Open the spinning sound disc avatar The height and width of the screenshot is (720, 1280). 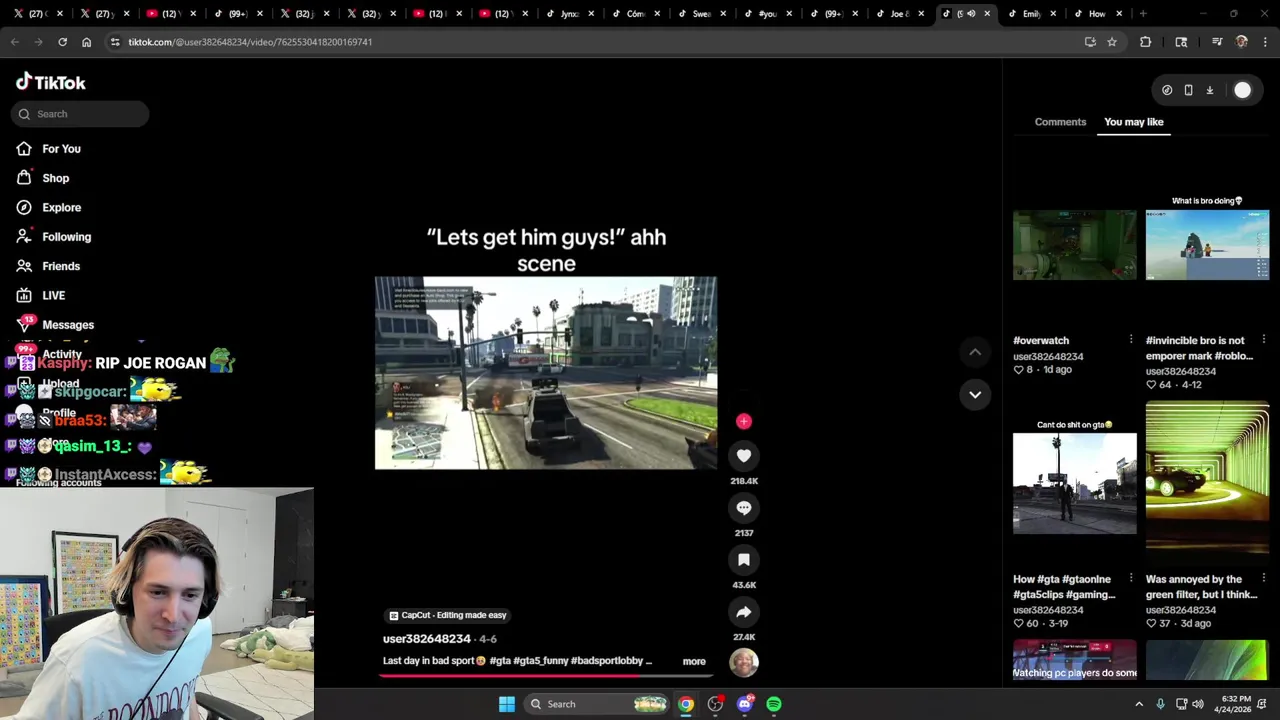(743, 662)
